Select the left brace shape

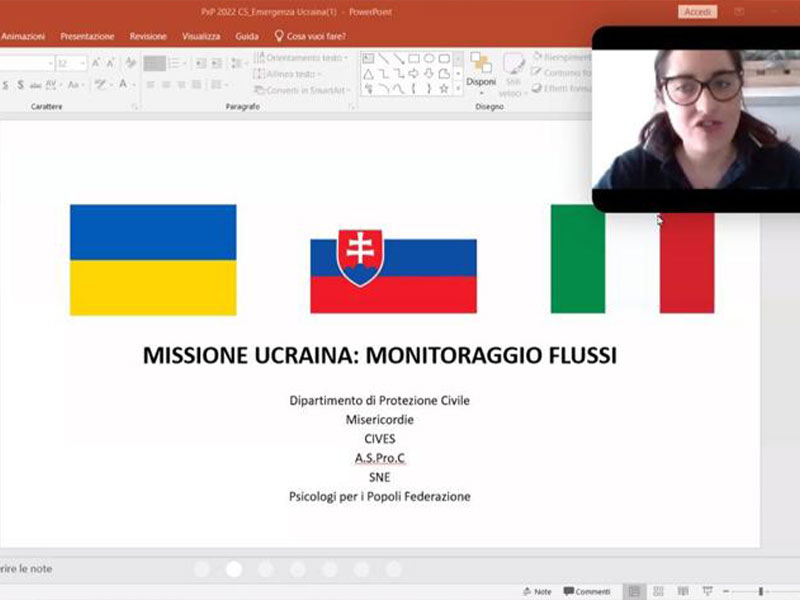pyautogui.click(x=414, y=89)
